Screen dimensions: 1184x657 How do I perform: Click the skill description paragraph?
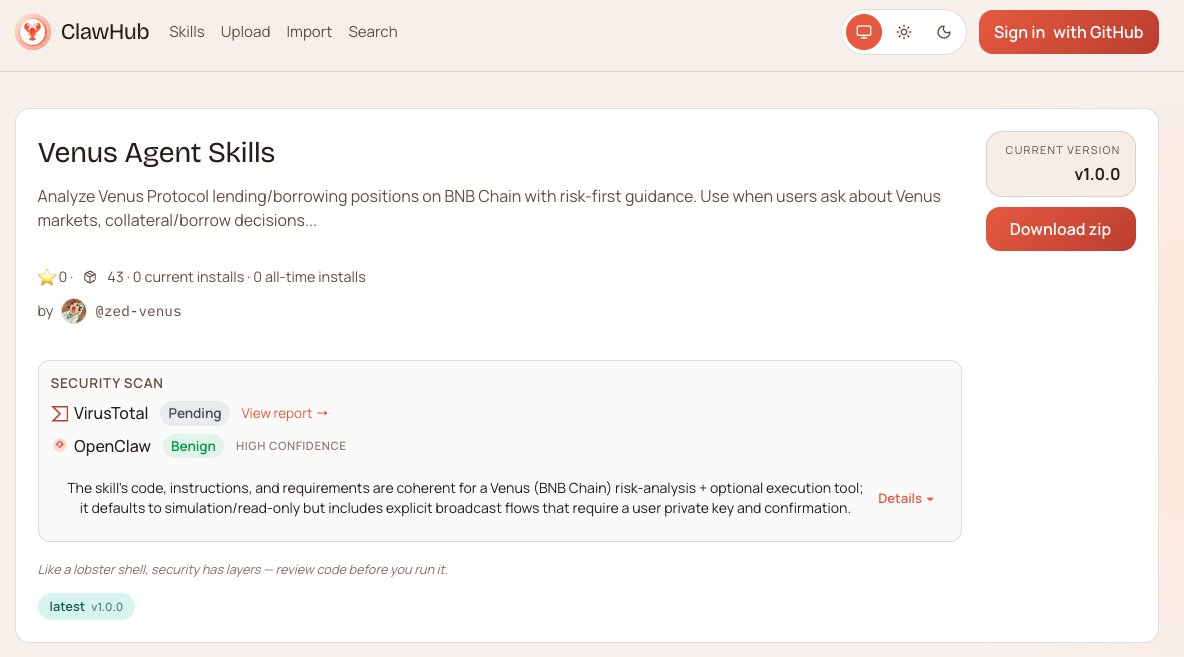tap(489, 208)
